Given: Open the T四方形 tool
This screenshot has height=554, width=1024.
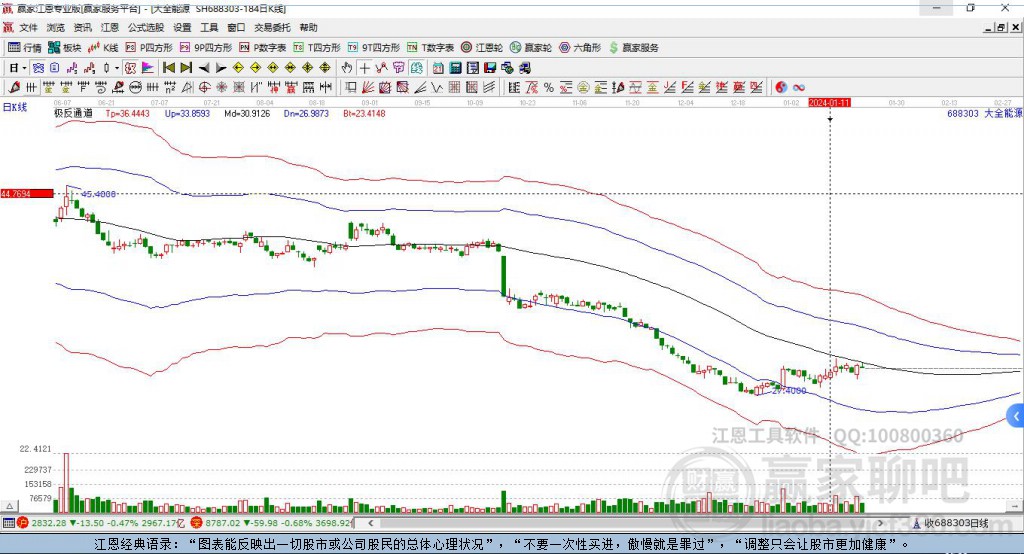Looking at the screenshot, I should (x=317, y=48).
